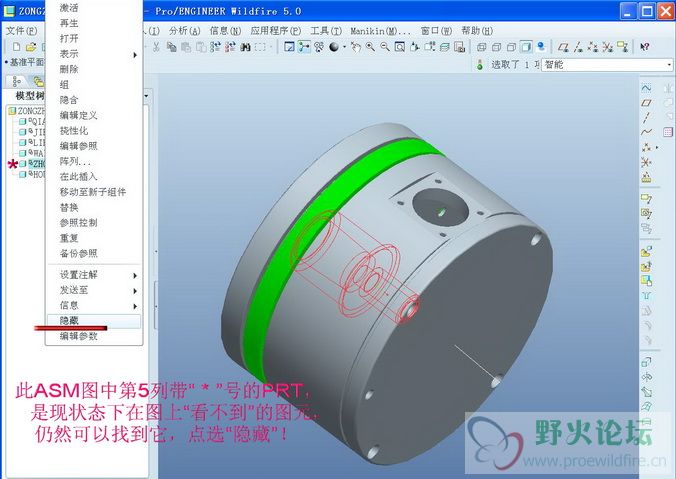676x479 pixels.
Task: Open file with the folder icon
Action: (x=31, y=47)
